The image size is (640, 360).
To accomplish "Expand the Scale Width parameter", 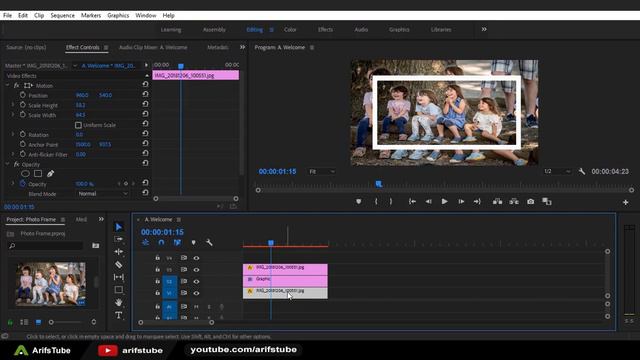I will tap(13, 115).
